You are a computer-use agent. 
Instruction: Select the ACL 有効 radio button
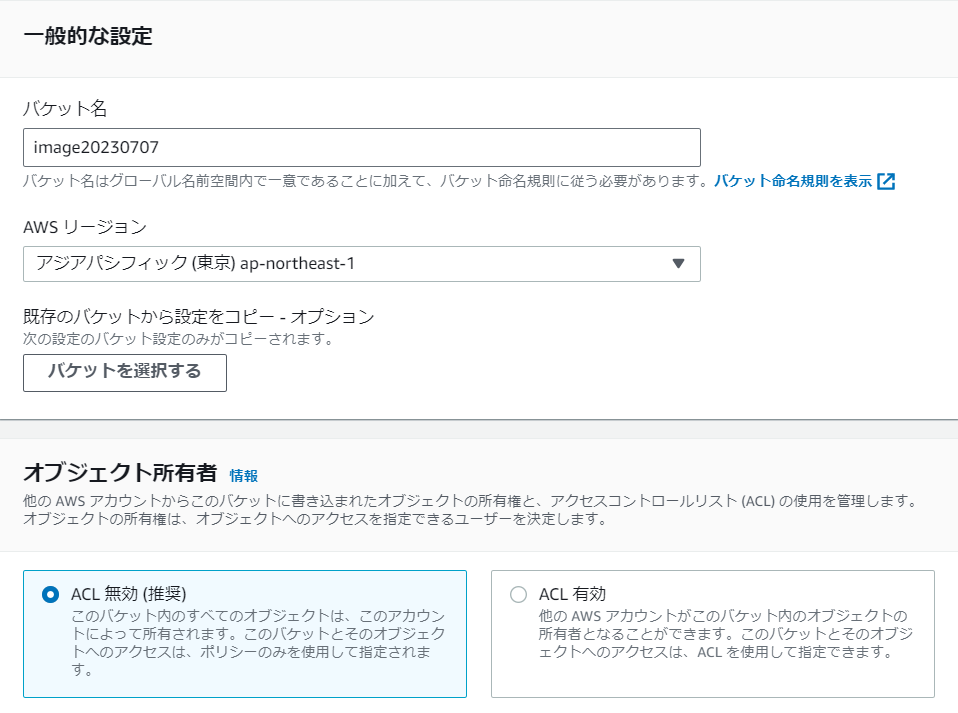pos(518,594)
